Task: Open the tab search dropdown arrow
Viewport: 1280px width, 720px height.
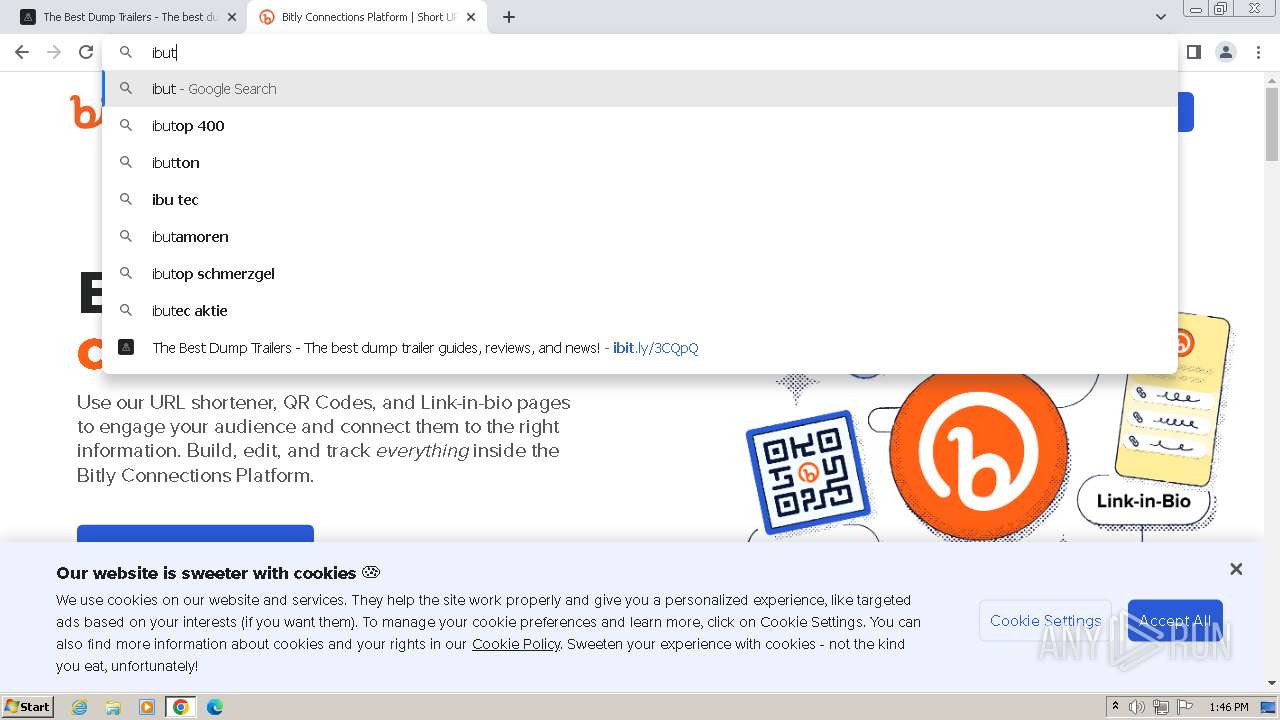Action: pos(1160,17)
